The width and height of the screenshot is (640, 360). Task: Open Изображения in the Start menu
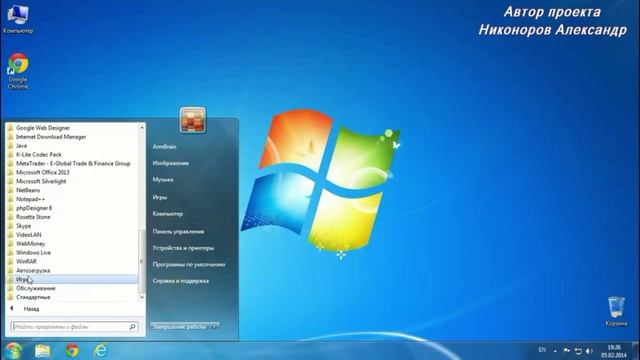(x=171, y=163)
